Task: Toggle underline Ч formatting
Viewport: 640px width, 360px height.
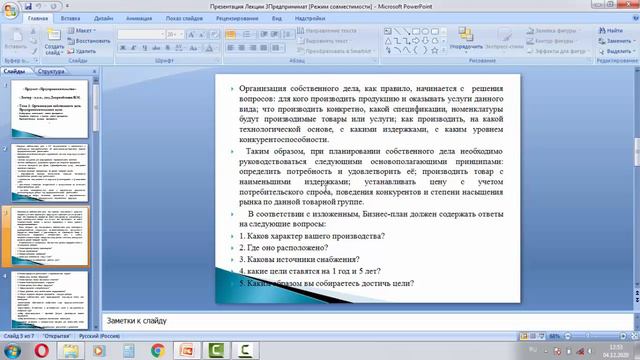Action: (145, 48)
